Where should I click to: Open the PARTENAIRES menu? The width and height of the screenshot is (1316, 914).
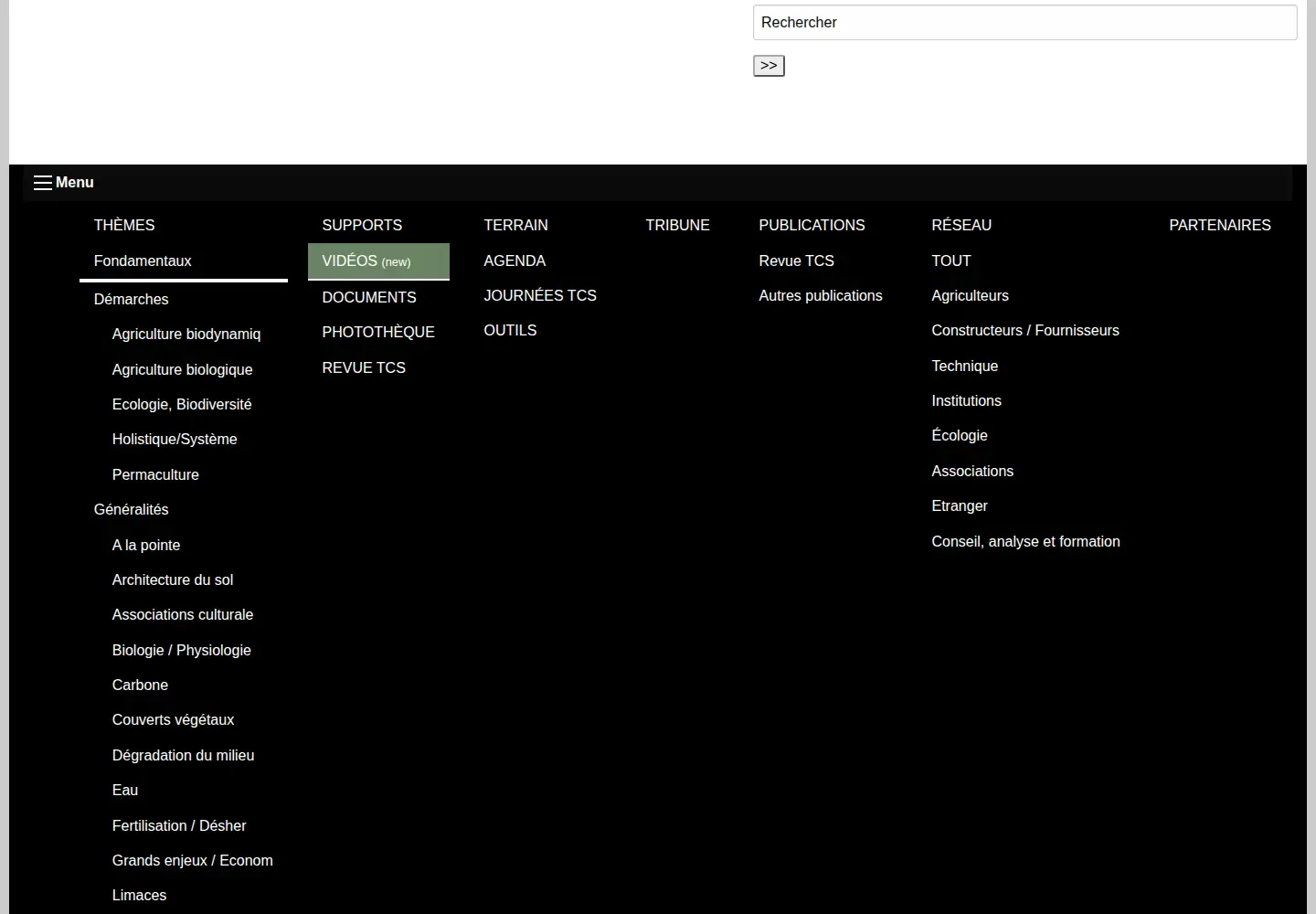(1220, 225)
